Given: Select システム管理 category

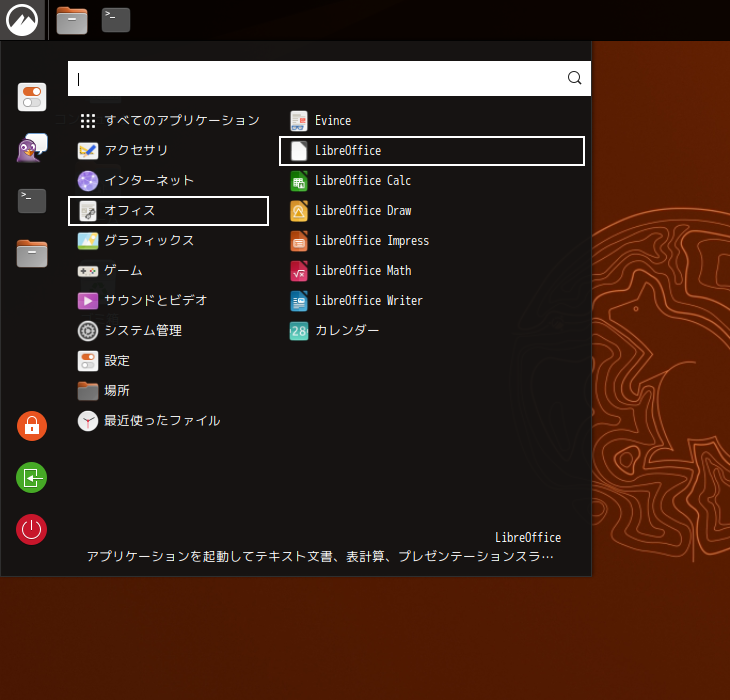Looking at the screenshot, I should coord(168,330).
